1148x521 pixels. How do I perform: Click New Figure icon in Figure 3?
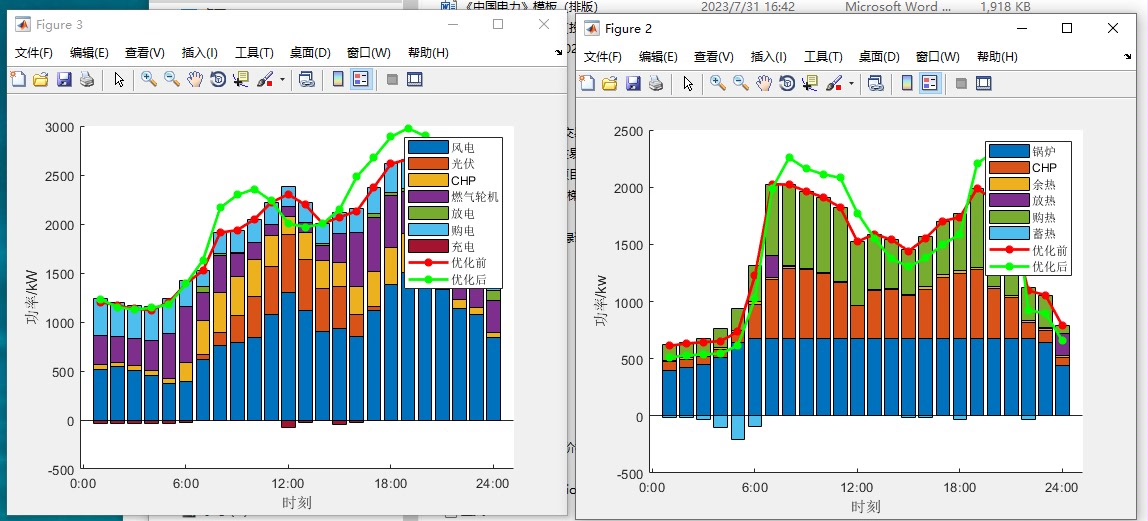pos(18,79)
